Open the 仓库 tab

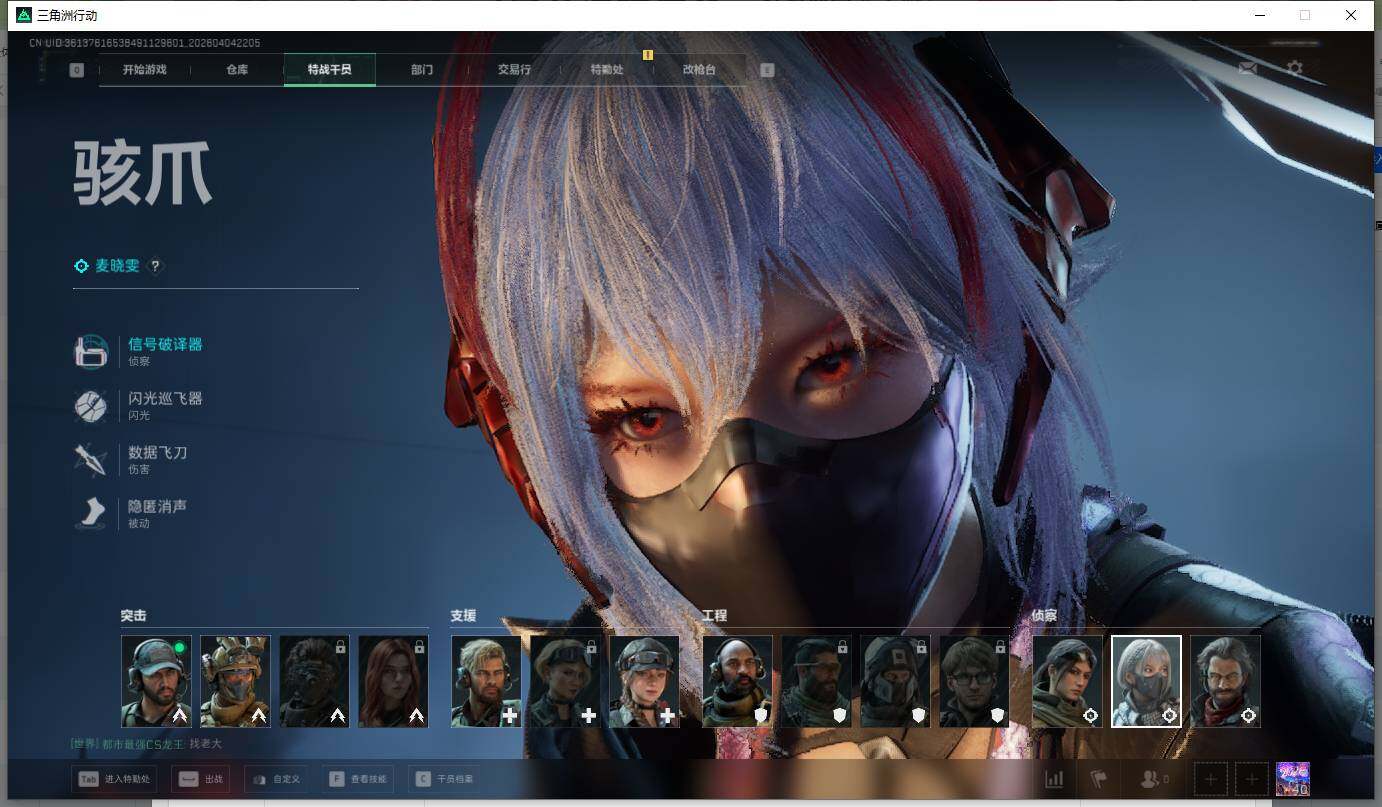coord(237,70)
